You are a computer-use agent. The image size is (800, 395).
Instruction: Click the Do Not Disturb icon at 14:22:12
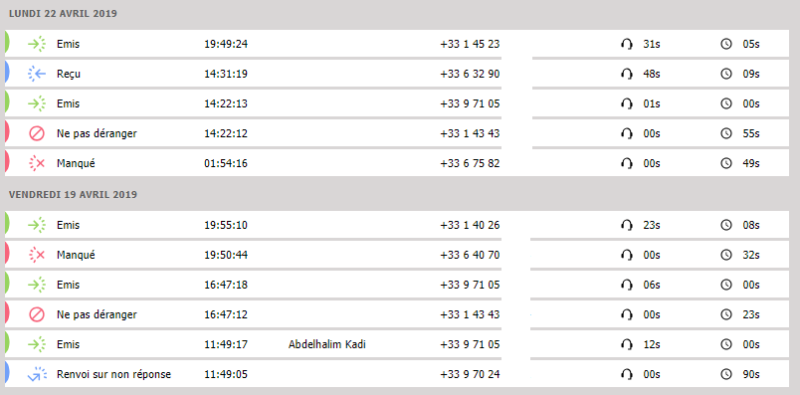pyautogui.click(x=37, y=134)
